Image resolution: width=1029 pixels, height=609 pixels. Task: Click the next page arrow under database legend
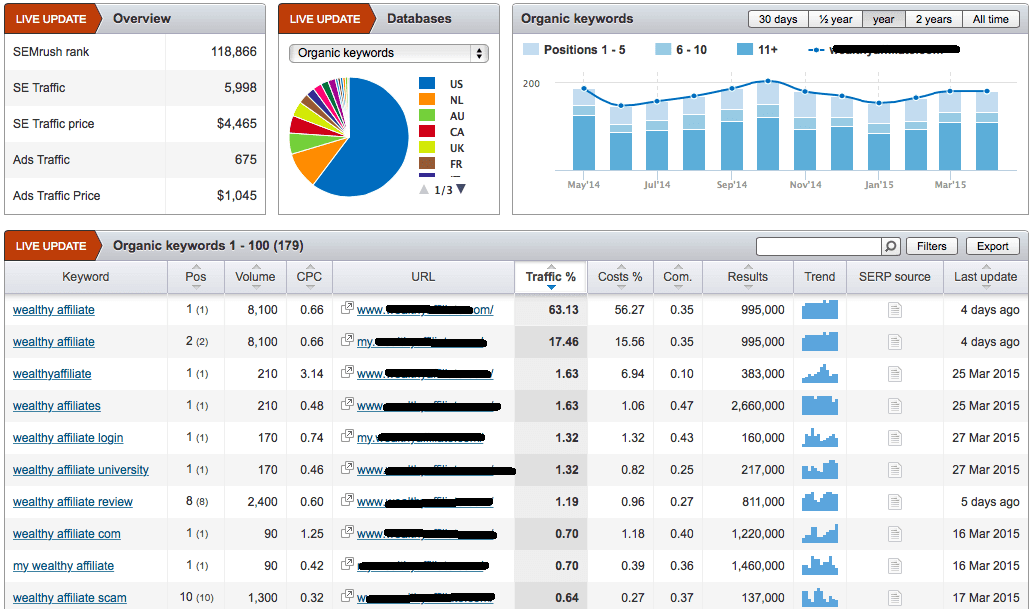coord(461,190)
